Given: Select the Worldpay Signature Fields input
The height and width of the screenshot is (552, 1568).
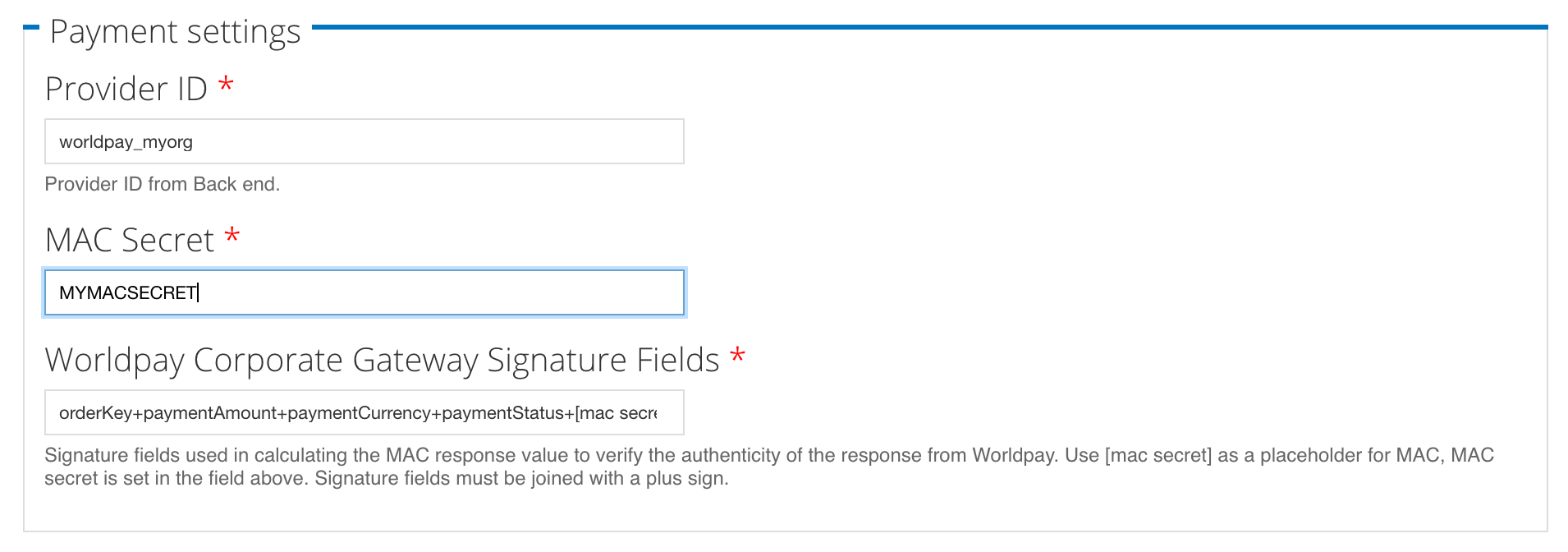Looking at the screenshot, I should [x=364, y=412].
